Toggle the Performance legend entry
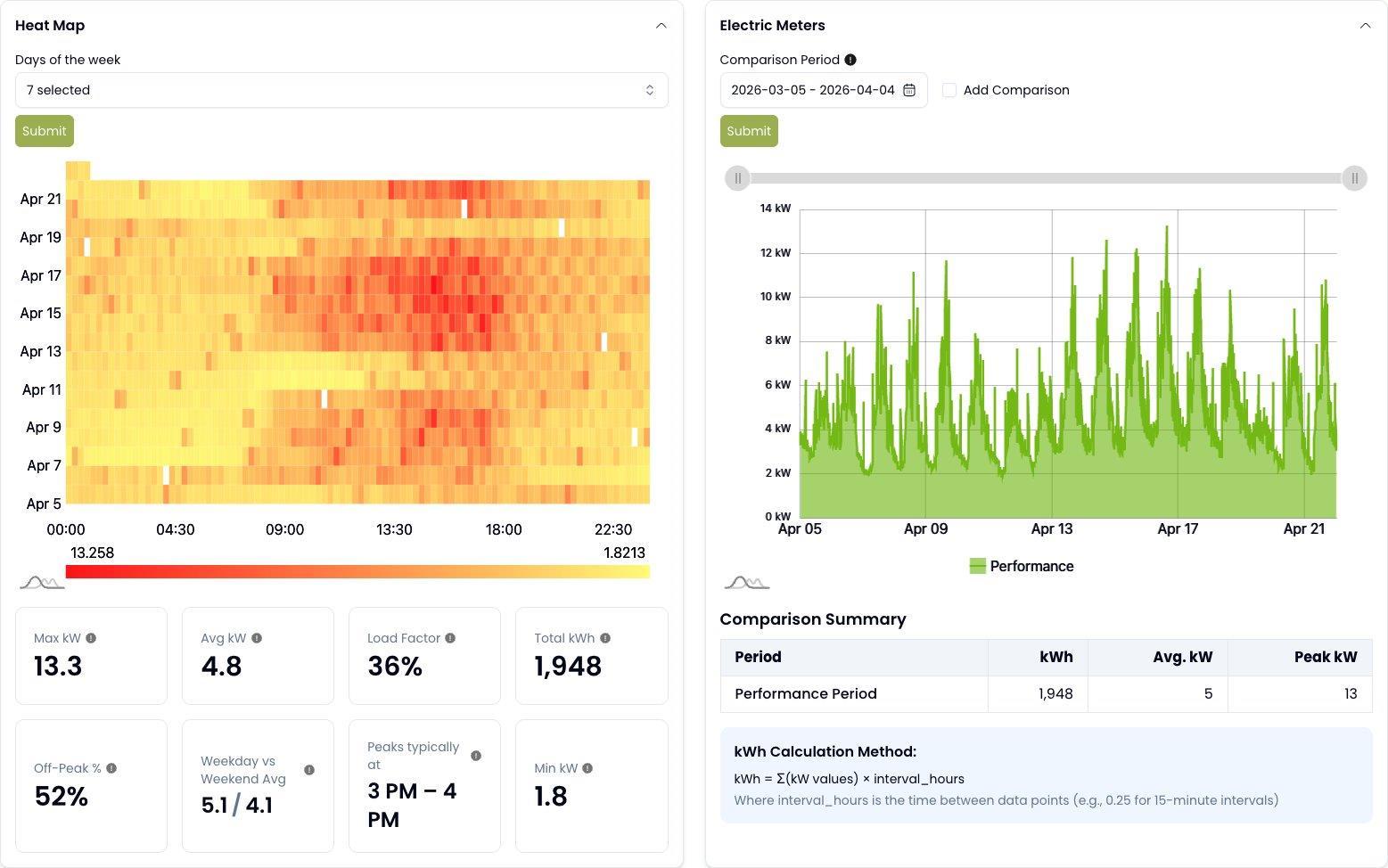Image resolution: width=1388 pixels, height=868 pixels. [1022, 566]
